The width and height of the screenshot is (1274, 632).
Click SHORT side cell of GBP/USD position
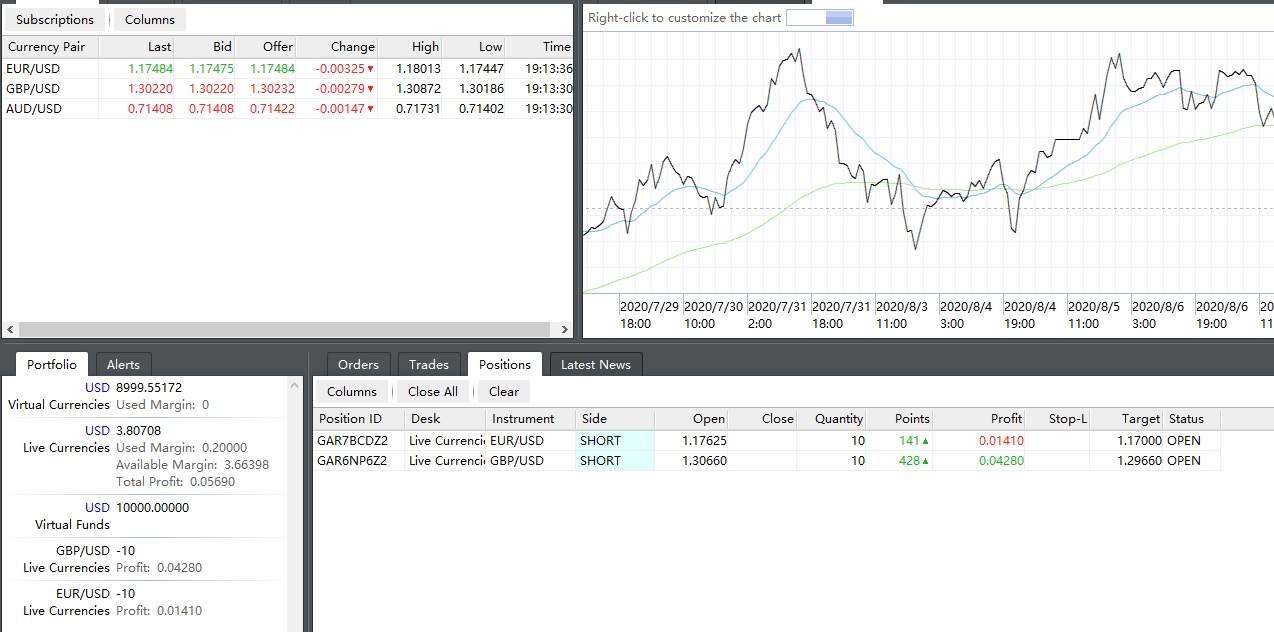(x=615, y=461)
